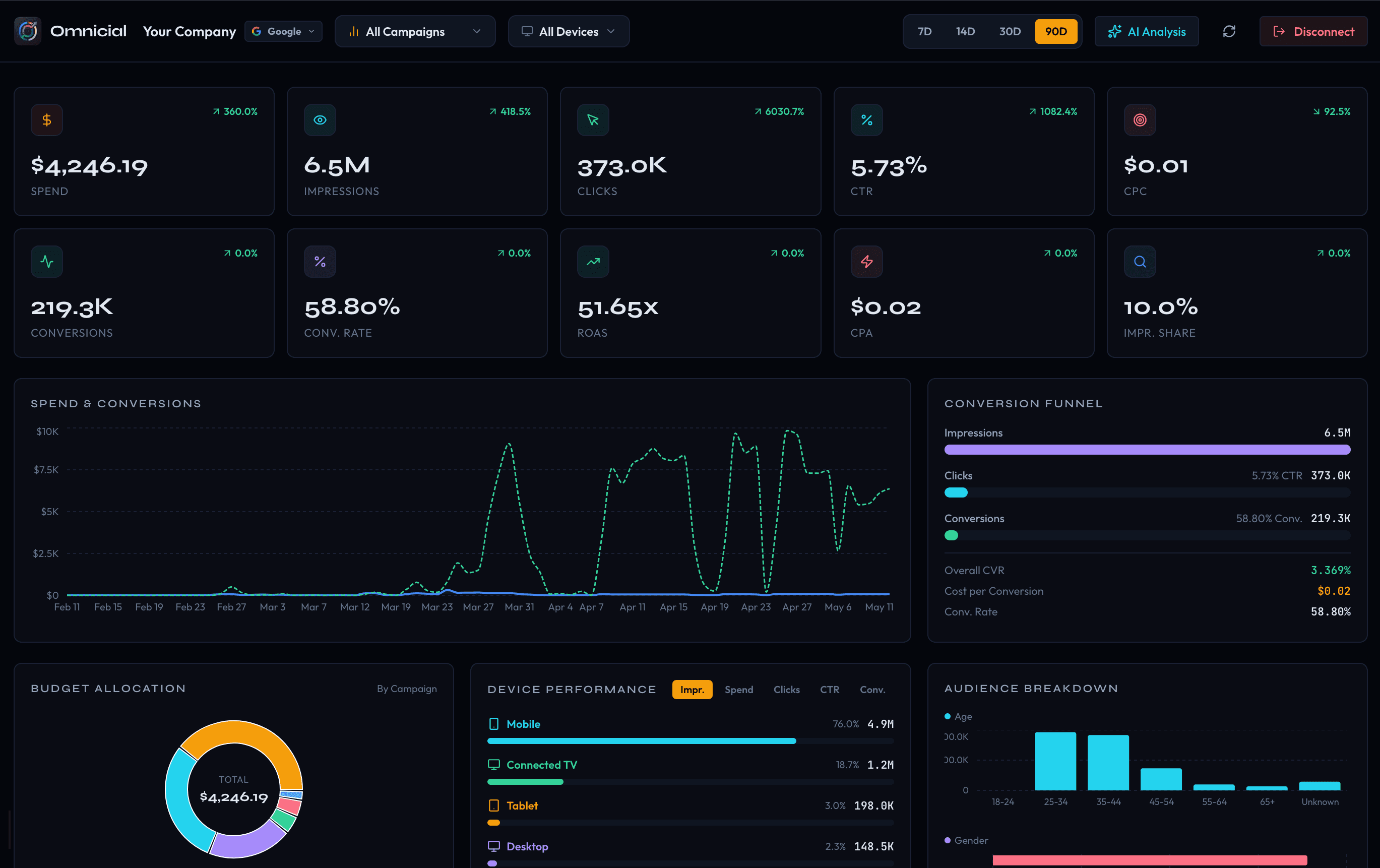Switch device performance to Conv. tab
This screenshot has height=868, width=1380.
(x=872, y=690)
